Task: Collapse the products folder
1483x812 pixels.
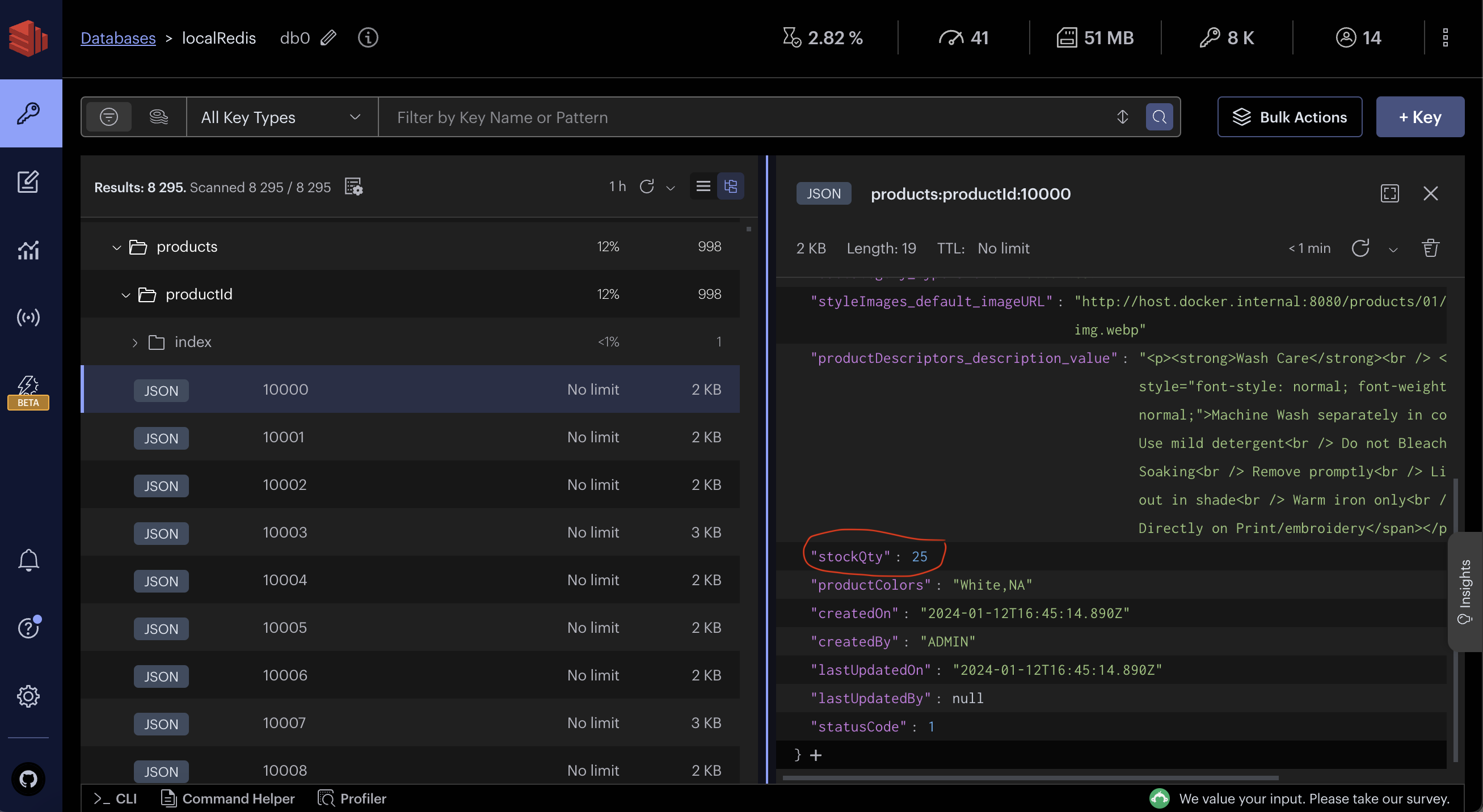Action: click(116, 247)
